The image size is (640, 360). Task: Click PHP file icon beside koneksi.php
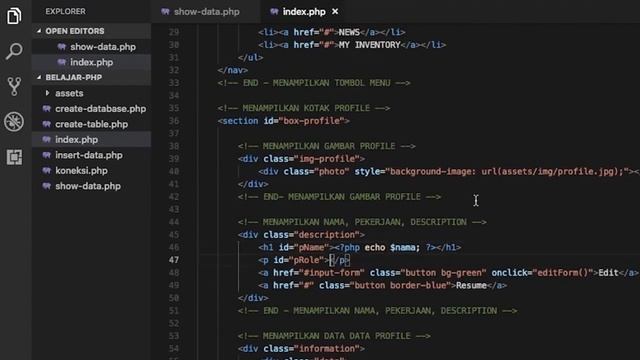(47, 171)
